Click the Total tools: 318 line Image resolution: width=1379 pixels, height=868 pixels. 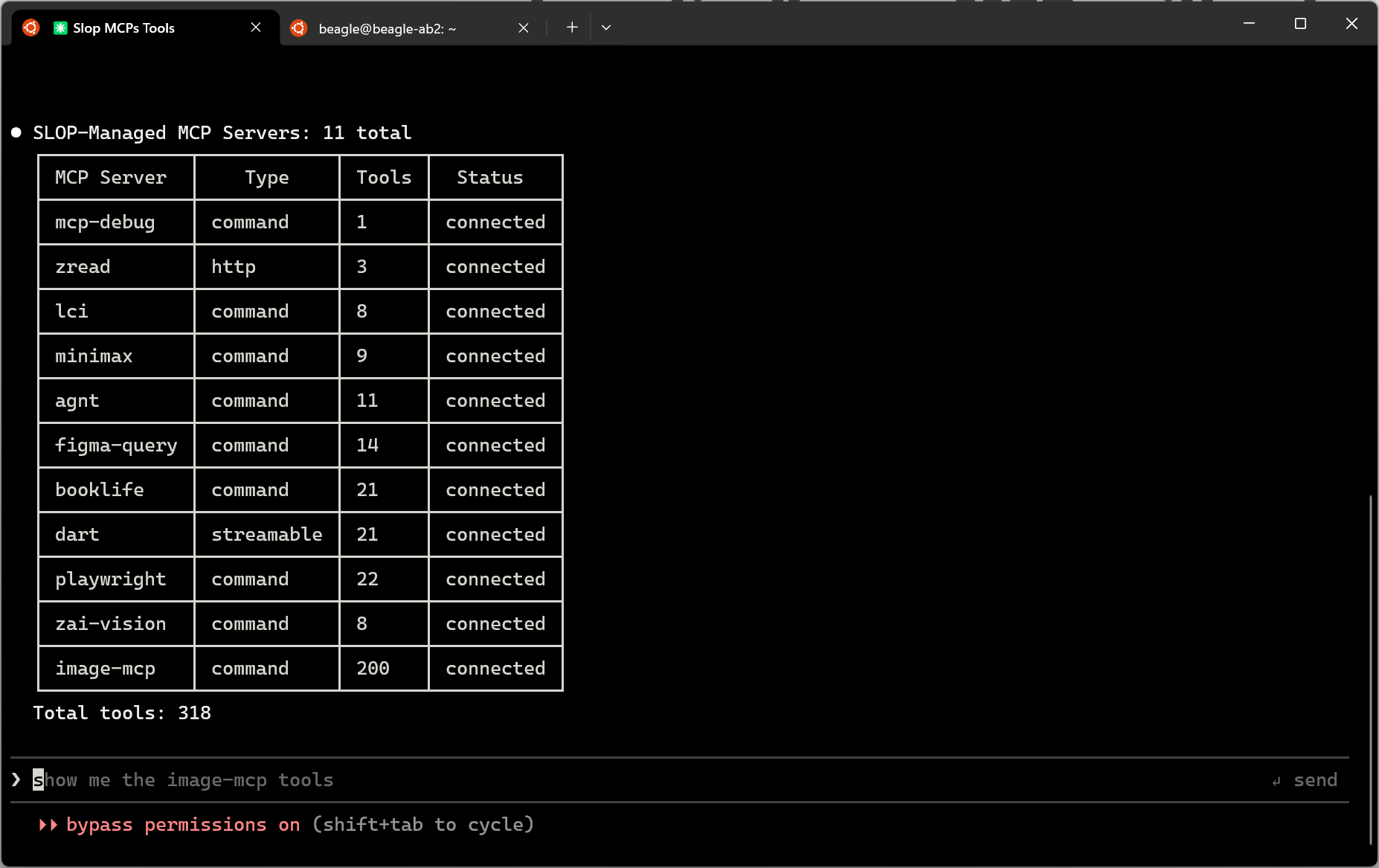click(x=122, y=713)
